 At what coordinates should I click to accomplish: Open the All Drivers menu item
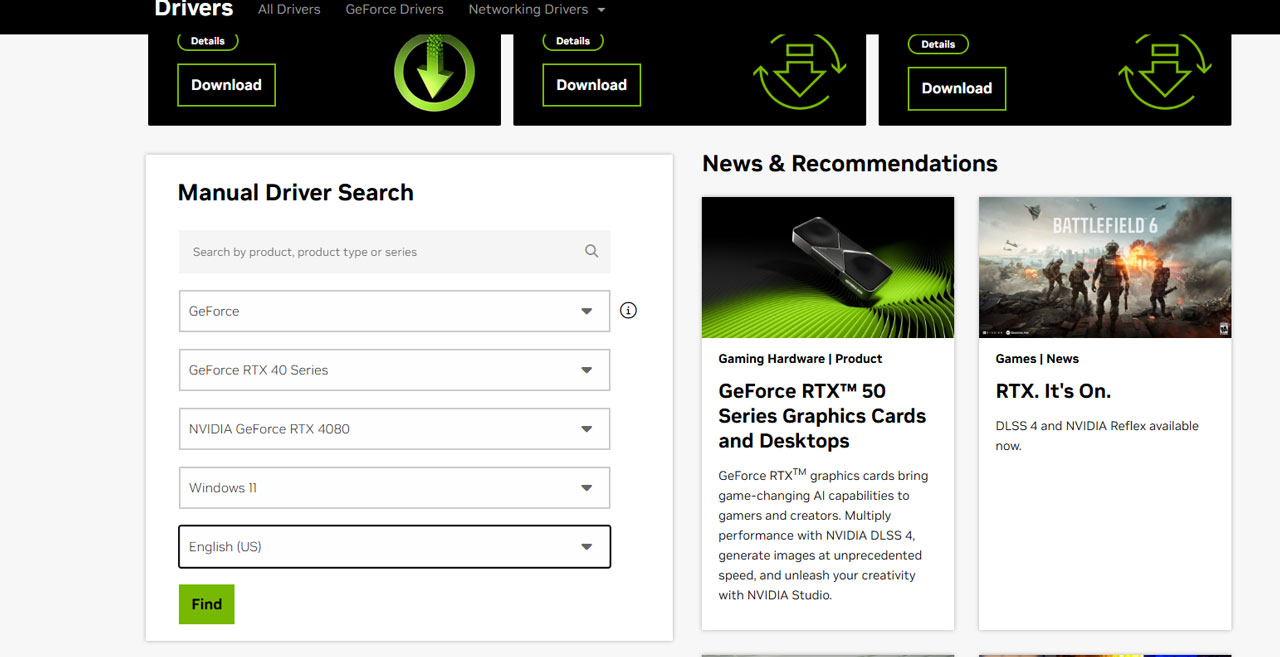click(x=289, y=10)
